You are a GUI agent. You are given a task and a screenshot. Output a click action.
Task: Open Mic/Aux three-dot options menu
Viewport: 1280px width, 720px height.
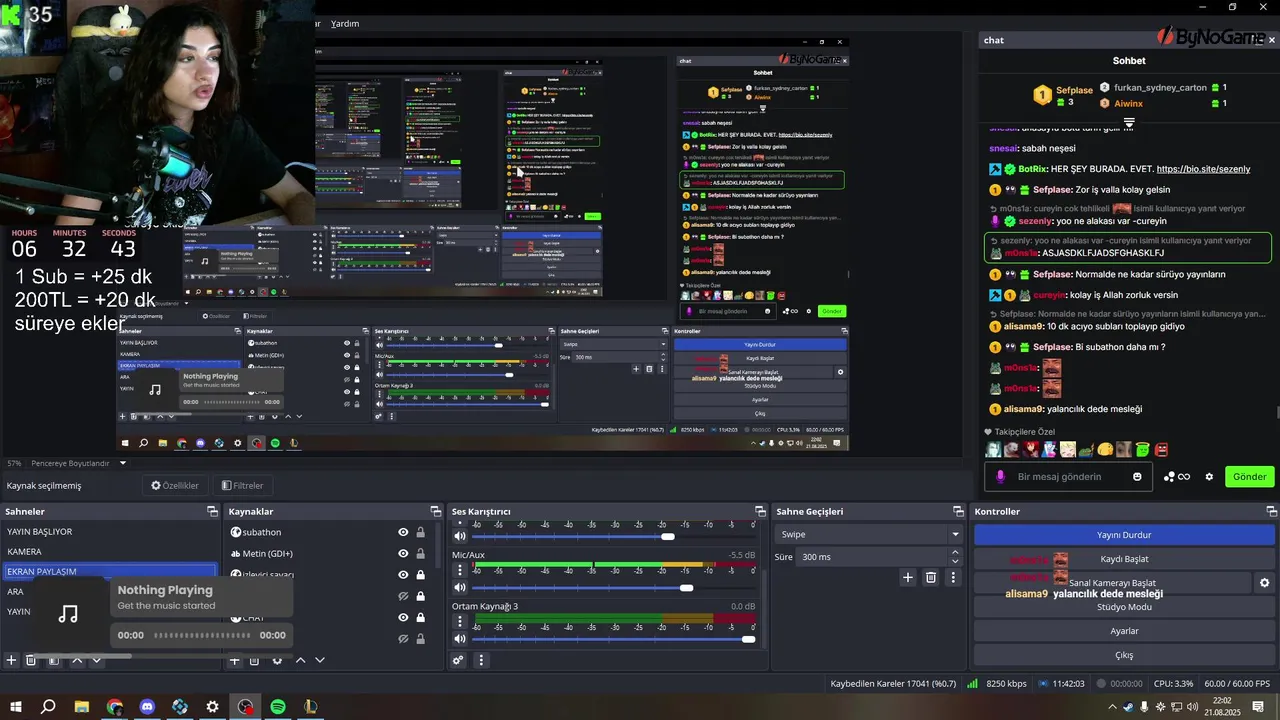pos(460,570)
